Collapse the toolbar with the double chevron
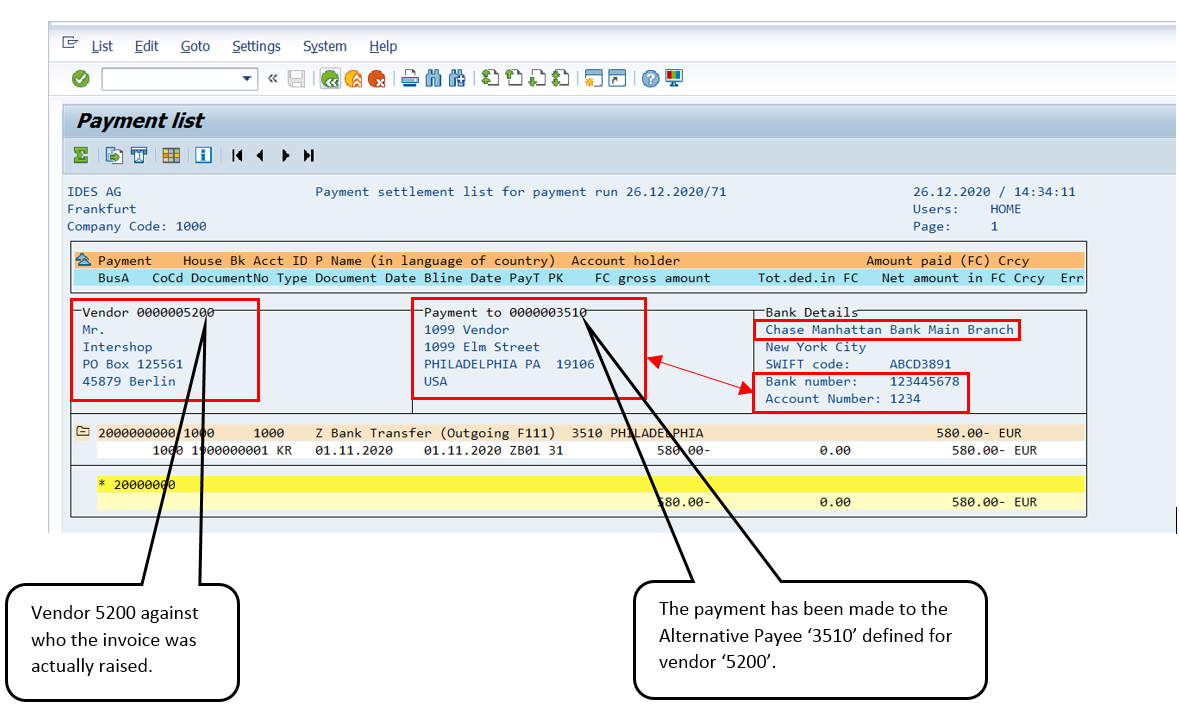This screenshot has height=707, width=1179. tap(271, 78)
